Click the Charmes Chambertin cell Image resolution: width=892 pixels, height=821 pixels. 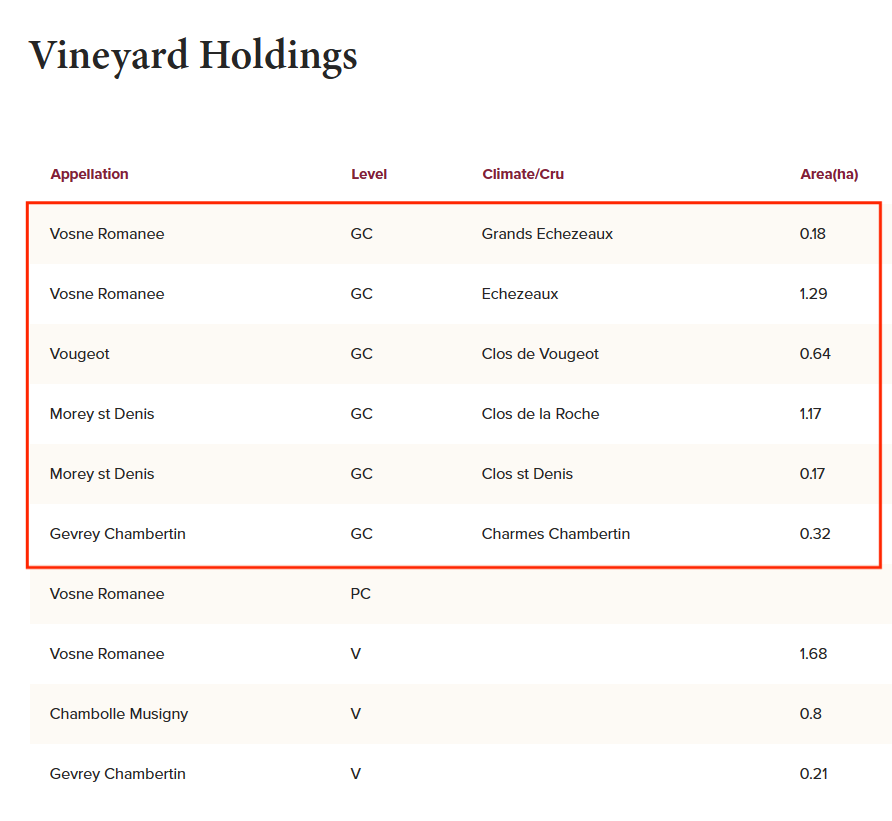pyautogui.click(x=555, y=534)
